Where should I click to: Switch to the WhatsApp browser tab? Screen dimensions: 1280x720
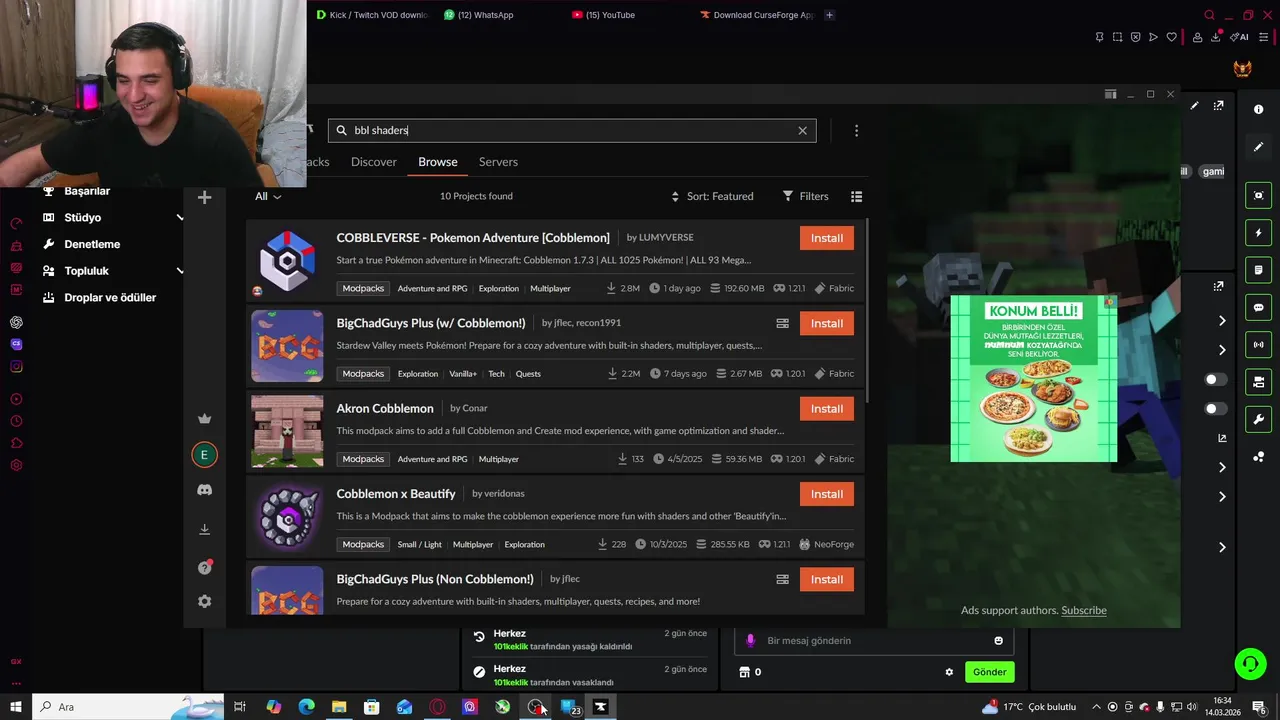[x=490, y=15]
